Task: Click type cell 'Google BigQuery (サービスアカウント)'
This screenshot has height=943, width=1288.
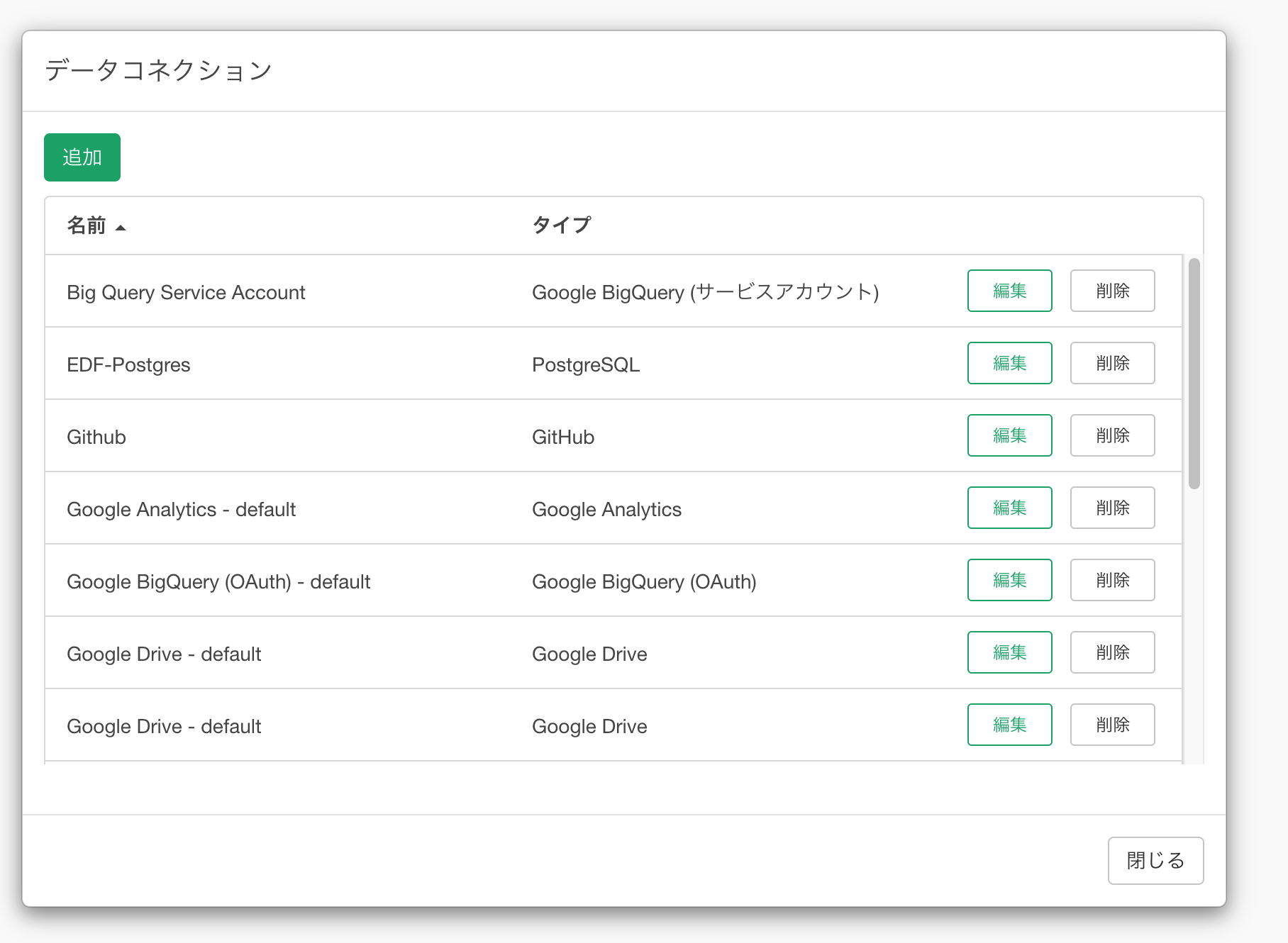Action: (x=706, y=292)
